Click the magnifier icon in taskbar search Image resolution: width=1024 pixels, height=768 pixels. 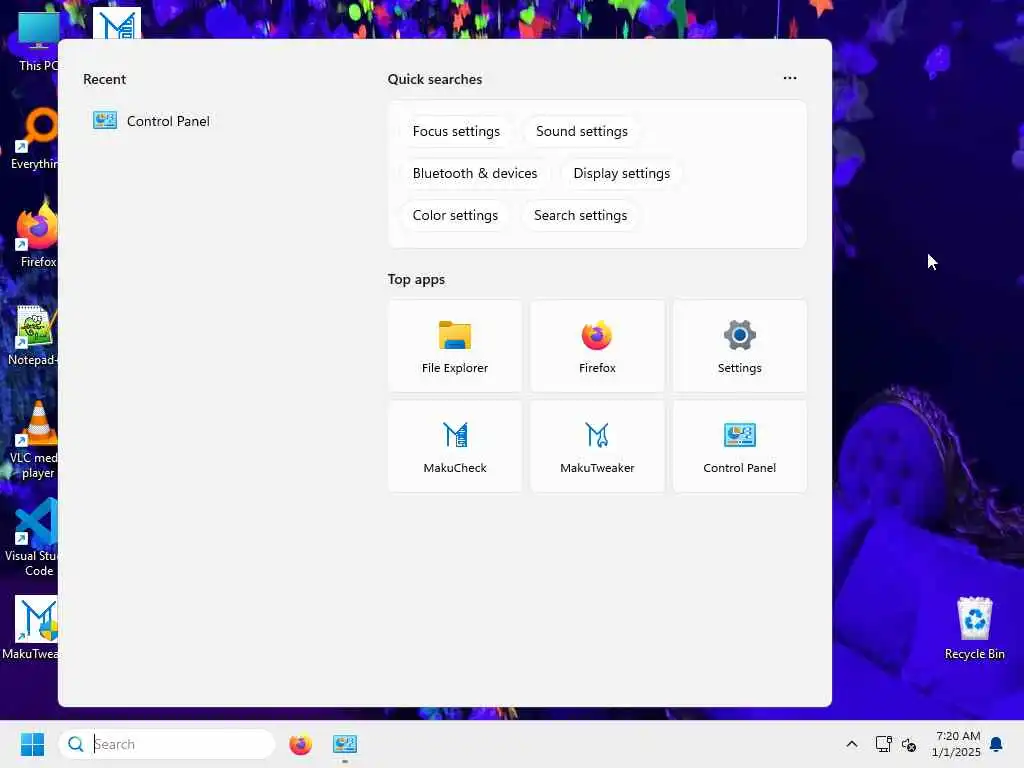[x=76, y=744]
